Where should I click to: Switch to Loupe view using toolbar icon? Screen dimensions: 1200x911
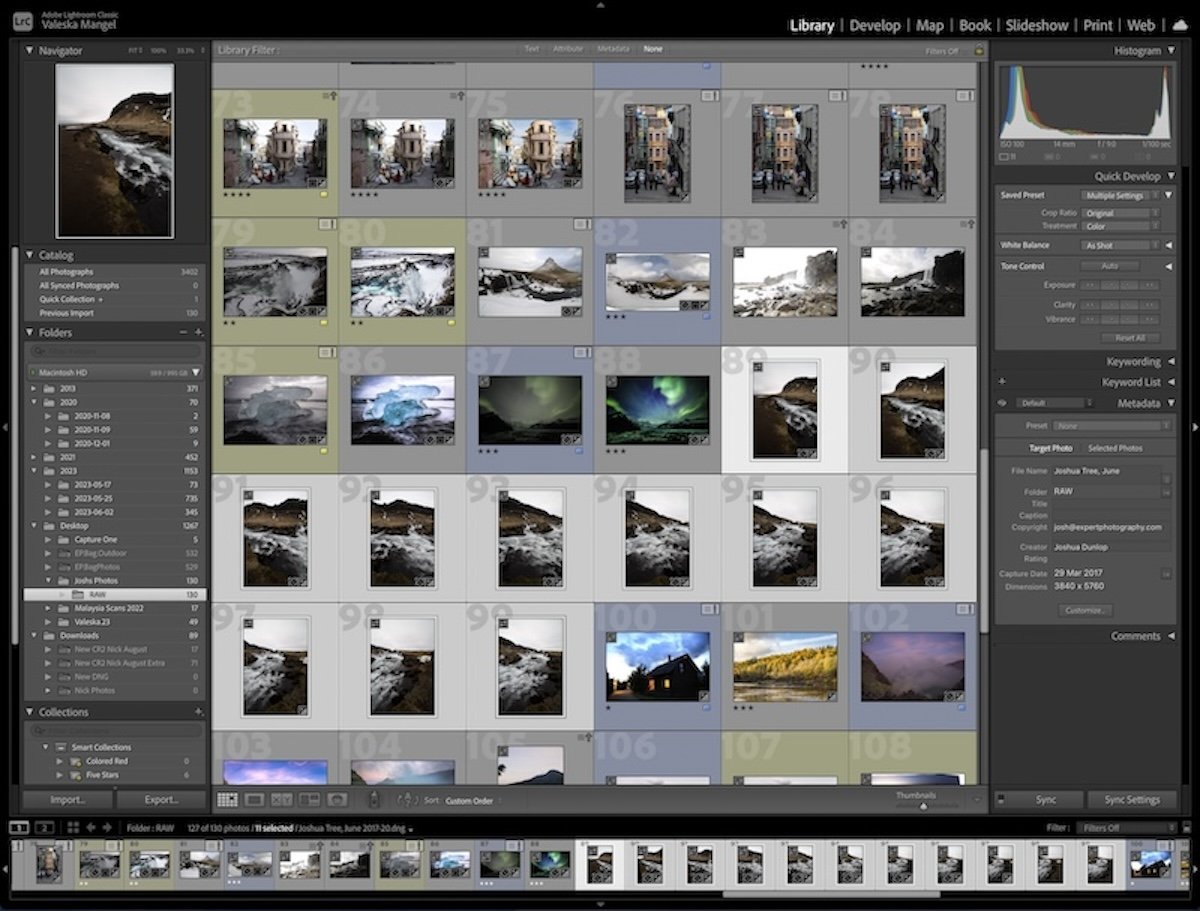tap(255, 799)
